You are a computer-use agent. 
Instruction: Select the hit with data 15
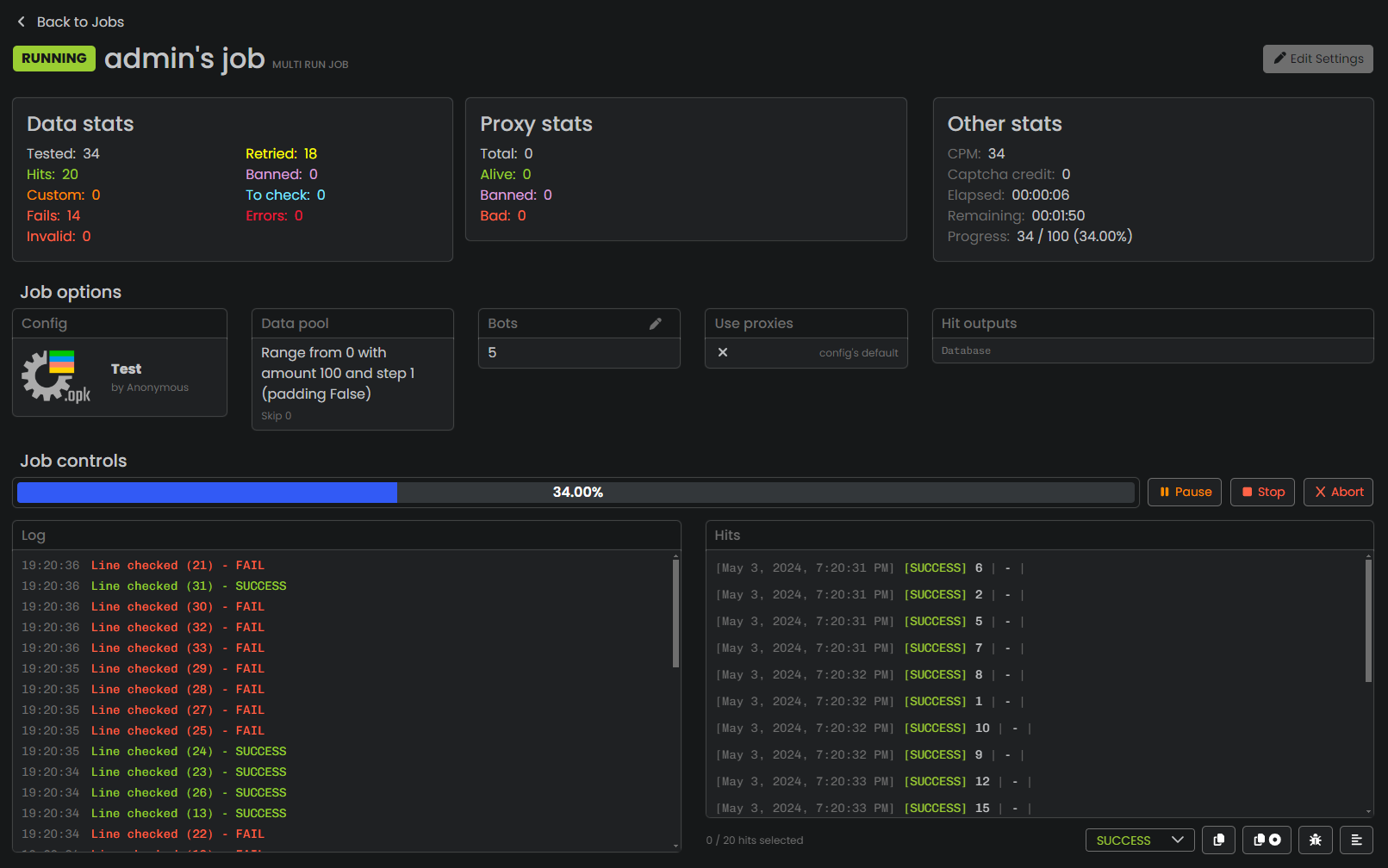click(x=874, y=809)
